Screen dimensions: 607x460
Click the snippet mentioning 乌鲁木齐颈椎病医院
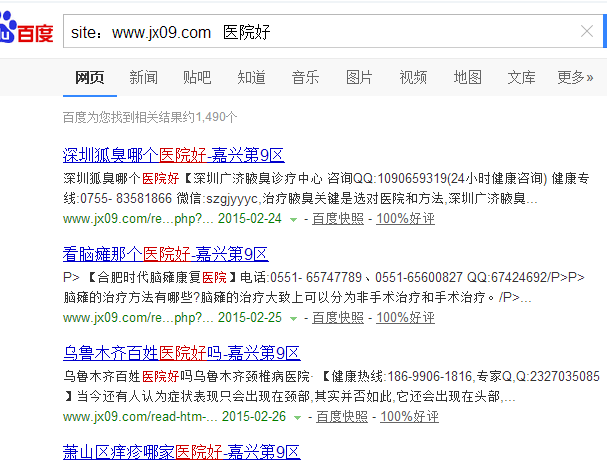click(331, 386)
